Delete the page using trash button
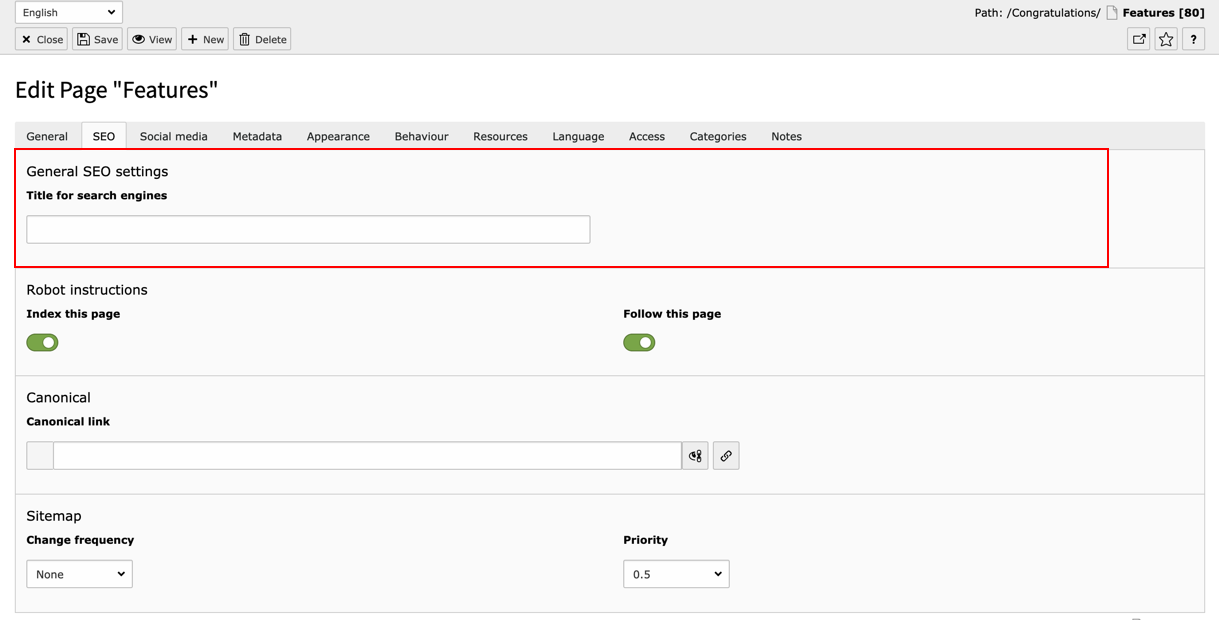1219x620 pixels. [x=262, y=39]
